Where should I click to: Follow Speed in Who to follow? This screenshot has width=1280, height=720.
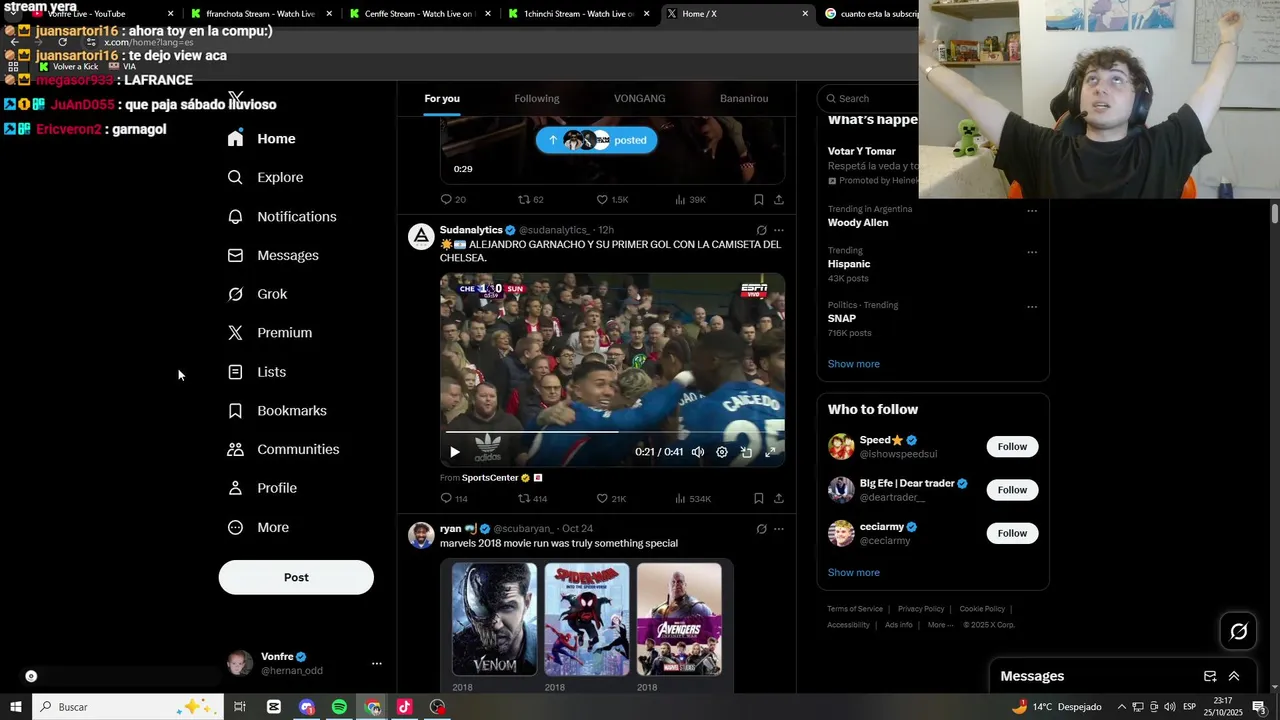coord(1012,447)
